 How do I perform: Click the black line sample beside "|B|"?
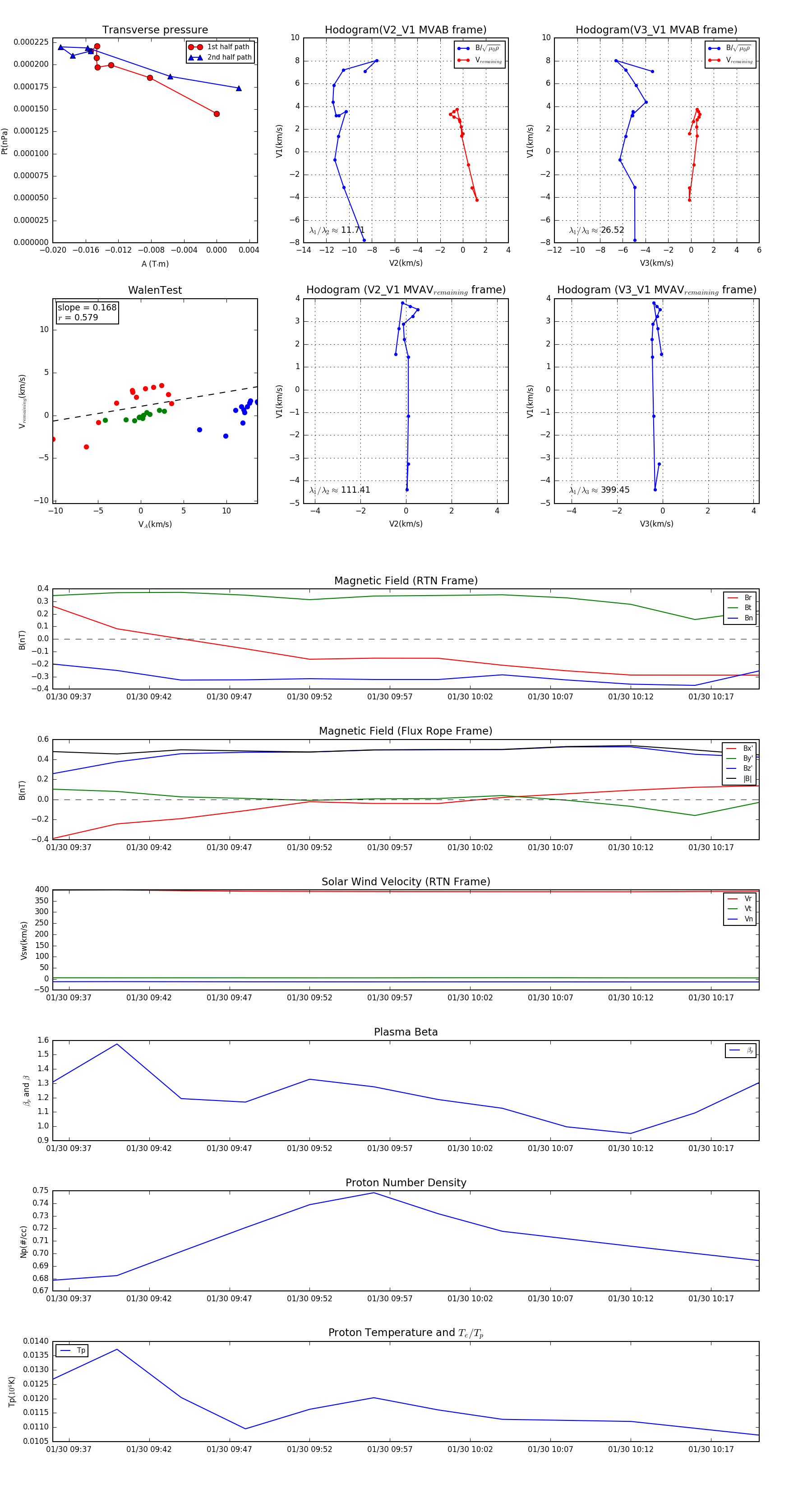point(732,779)
